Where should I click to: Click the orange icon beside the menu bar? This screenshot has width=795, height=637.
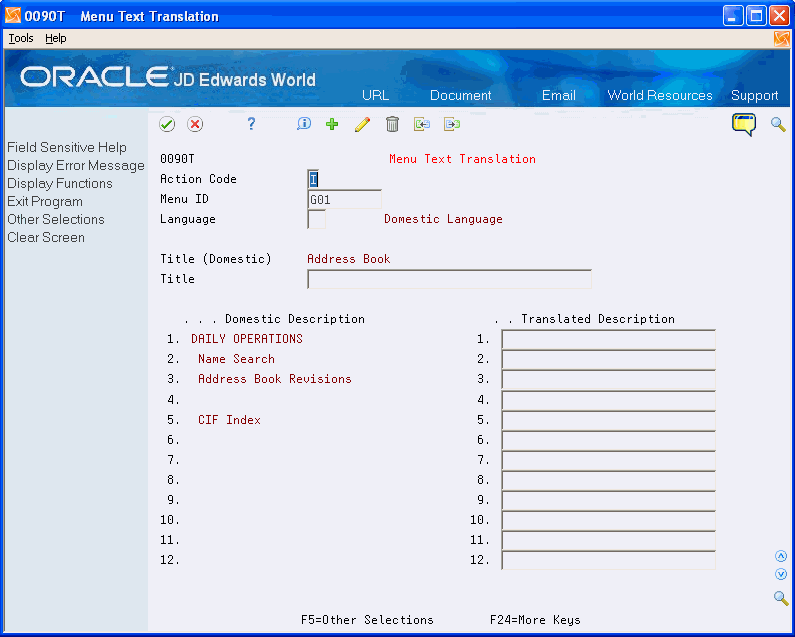(781, 39)
